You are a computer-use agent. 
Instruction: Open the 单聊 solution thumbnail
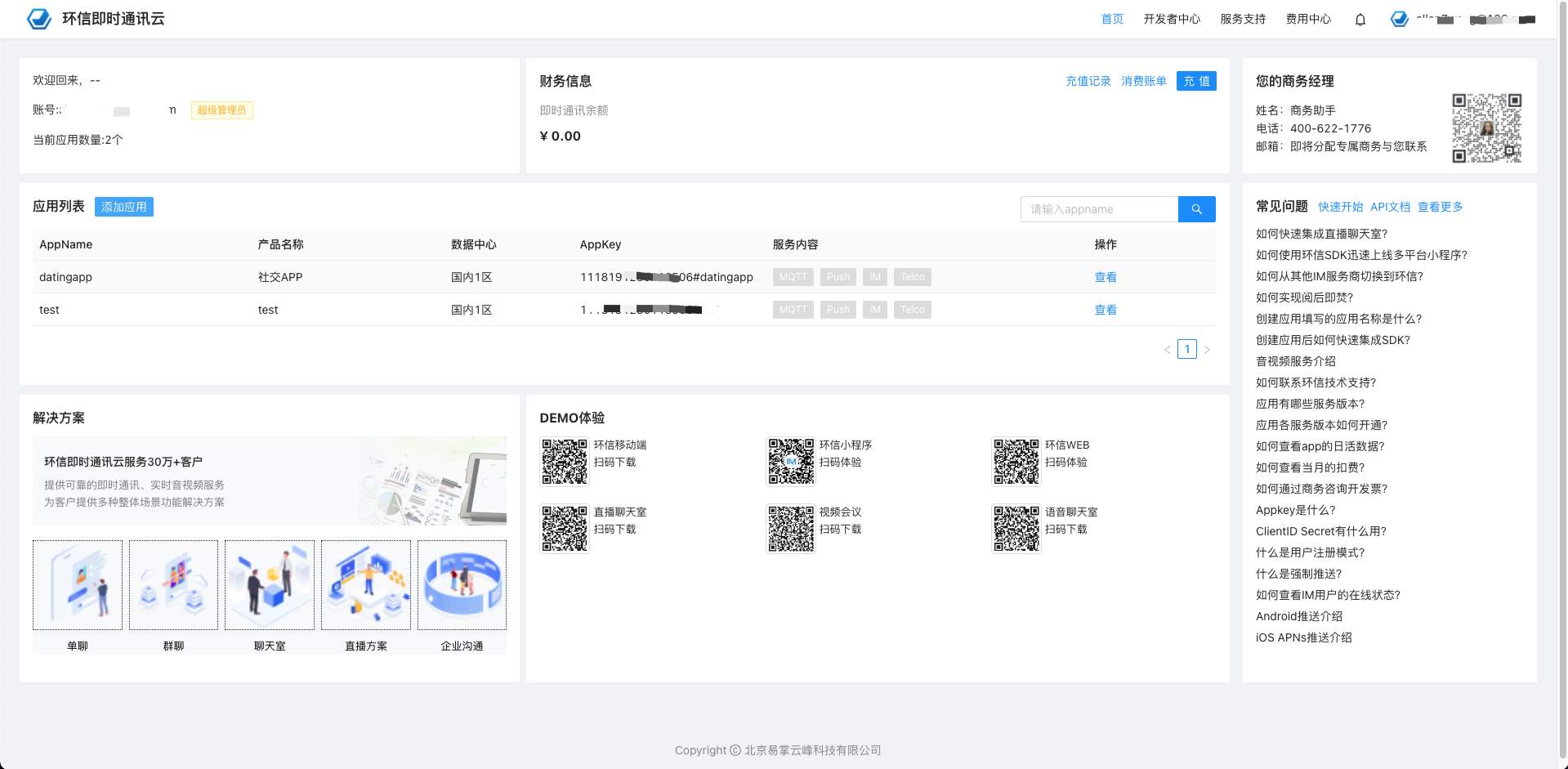[x=78, y=585]
